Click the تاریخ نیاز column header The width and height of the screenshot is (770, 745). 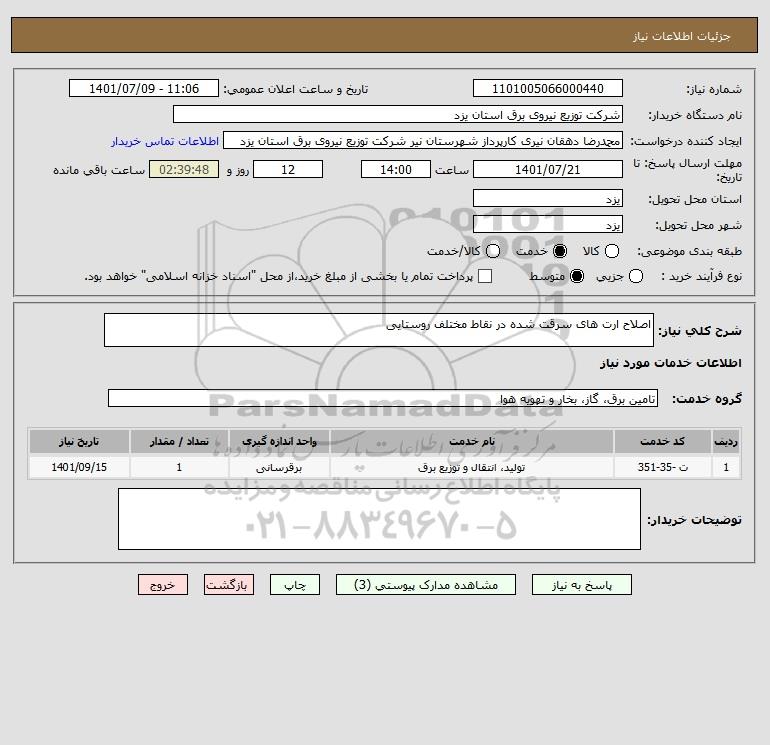click(x=79, y=441)
